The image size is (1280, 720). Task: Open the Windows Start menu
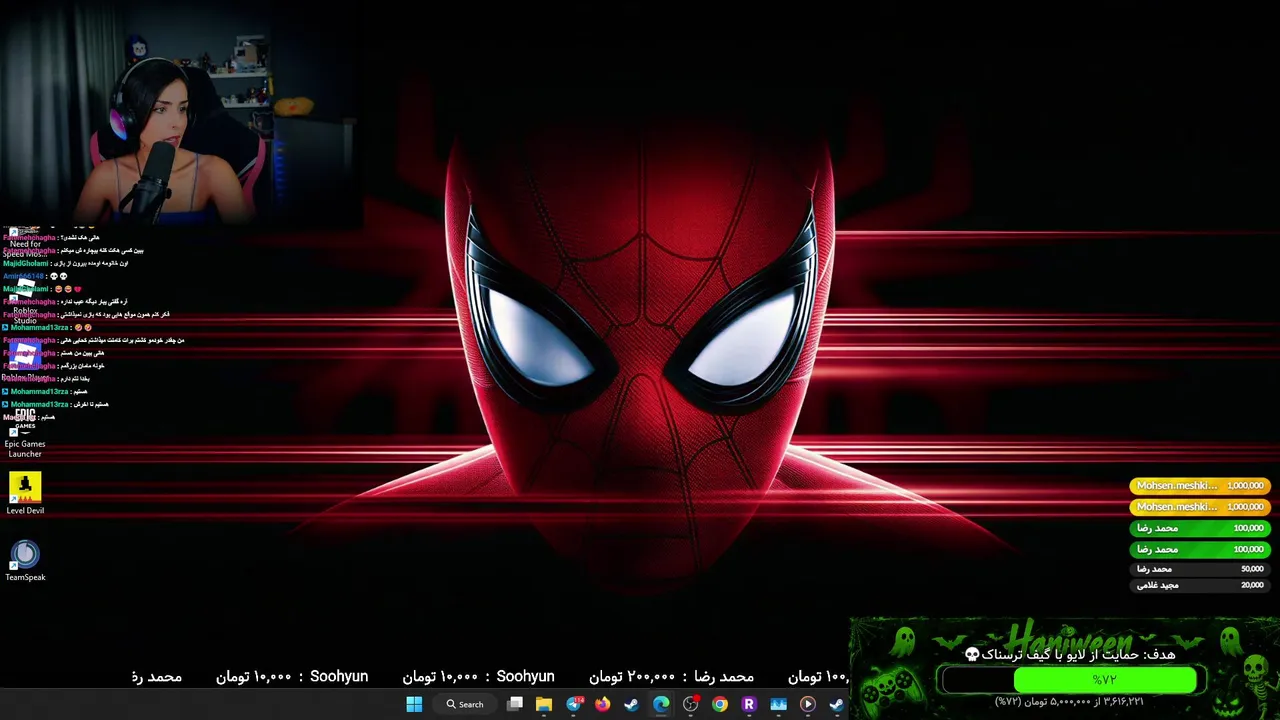coord(414,704)
